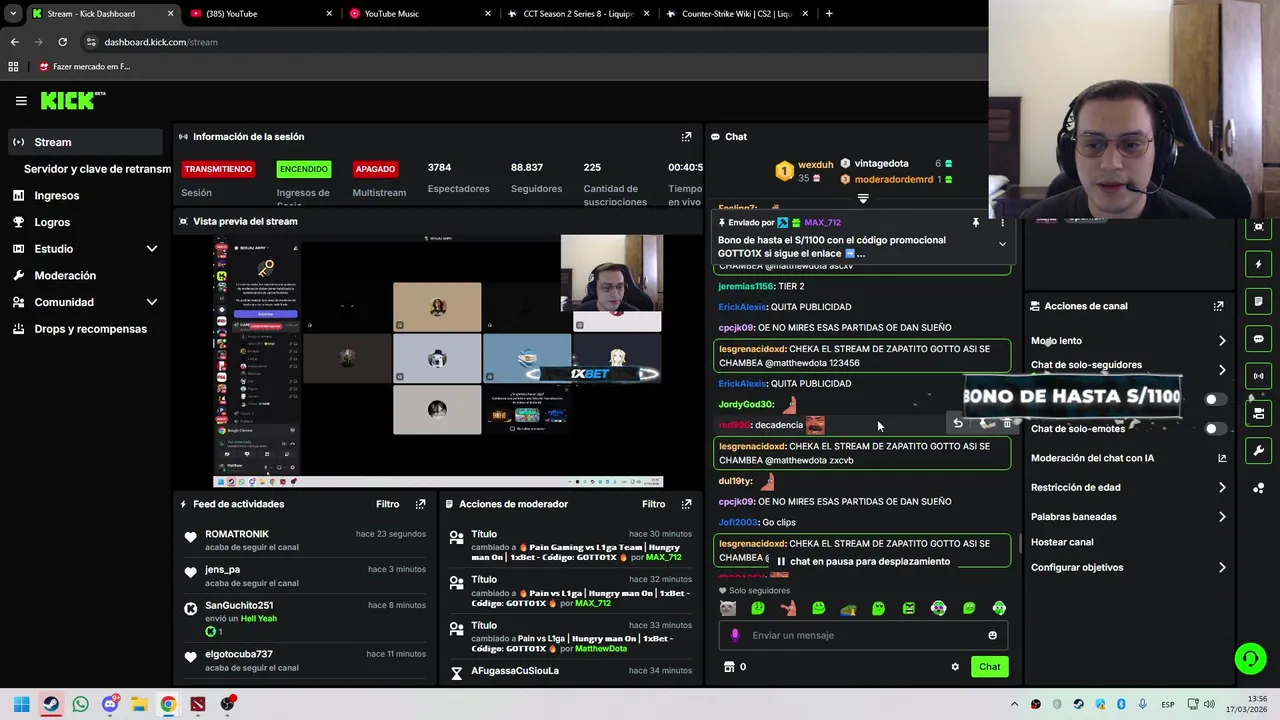This screenshot has height=720, width=1280.
Task: Pop out the Acciones de moderador panel
Action: (x=686, y=504)
